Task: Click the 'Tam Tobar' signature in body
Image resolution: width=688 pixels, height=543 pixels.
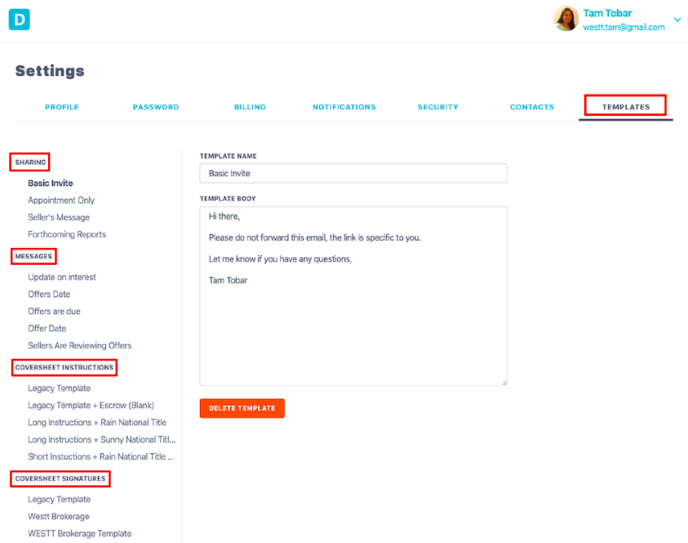Action: pos(228,280)
